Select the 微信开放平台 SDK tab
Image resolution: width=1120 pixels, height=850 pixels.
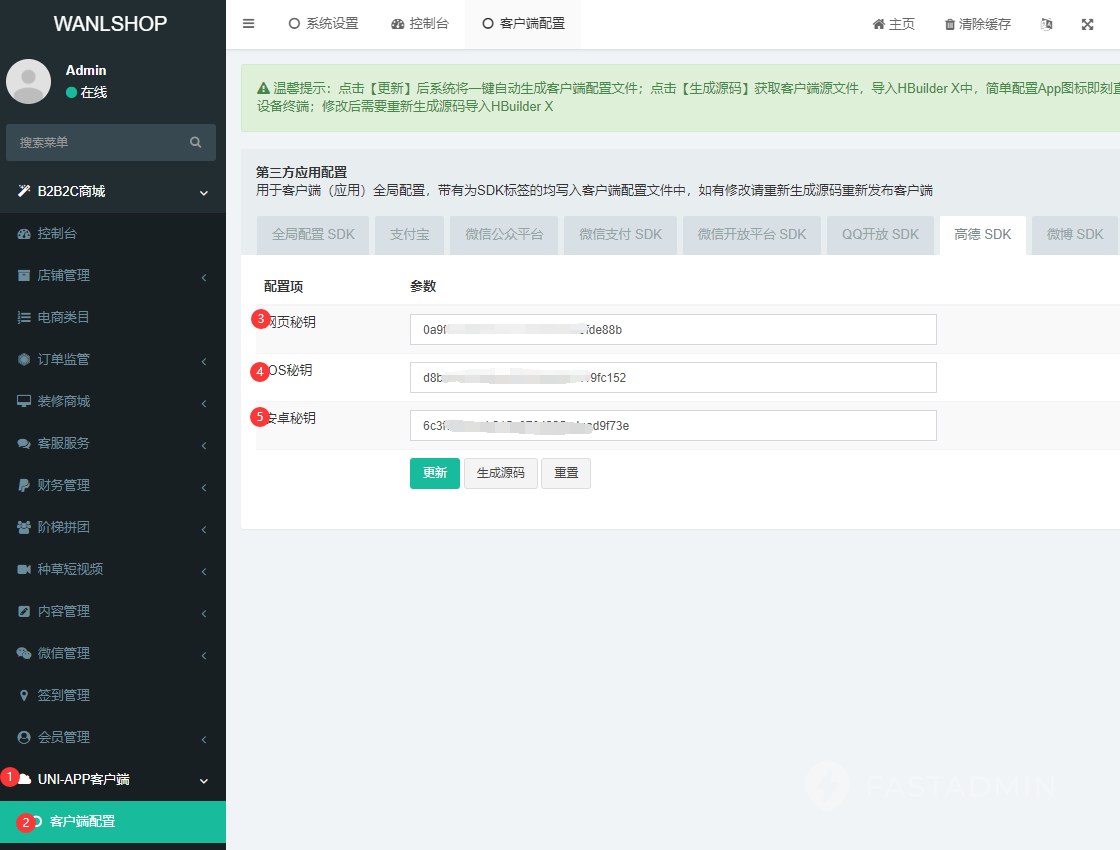[751, 234]
